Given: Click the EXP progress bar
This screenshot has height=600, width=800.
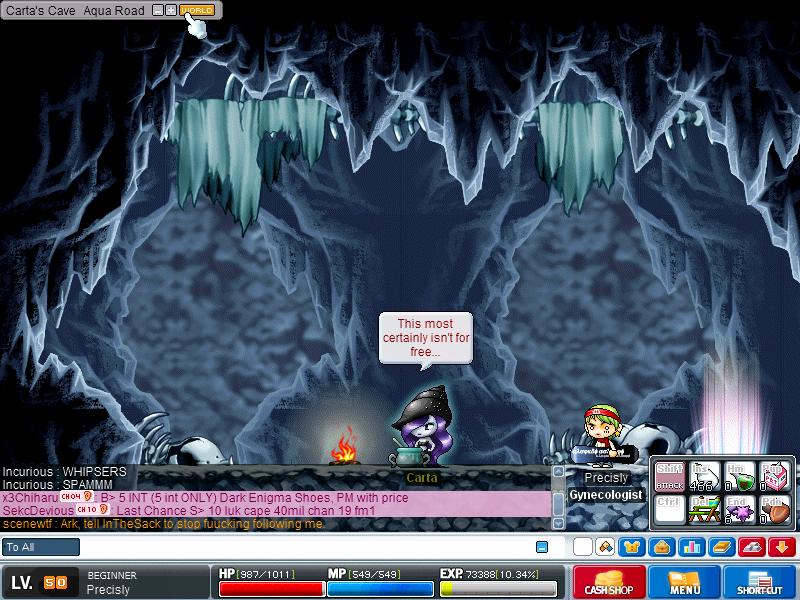Looking at the screenshot, I should [498, 589].
